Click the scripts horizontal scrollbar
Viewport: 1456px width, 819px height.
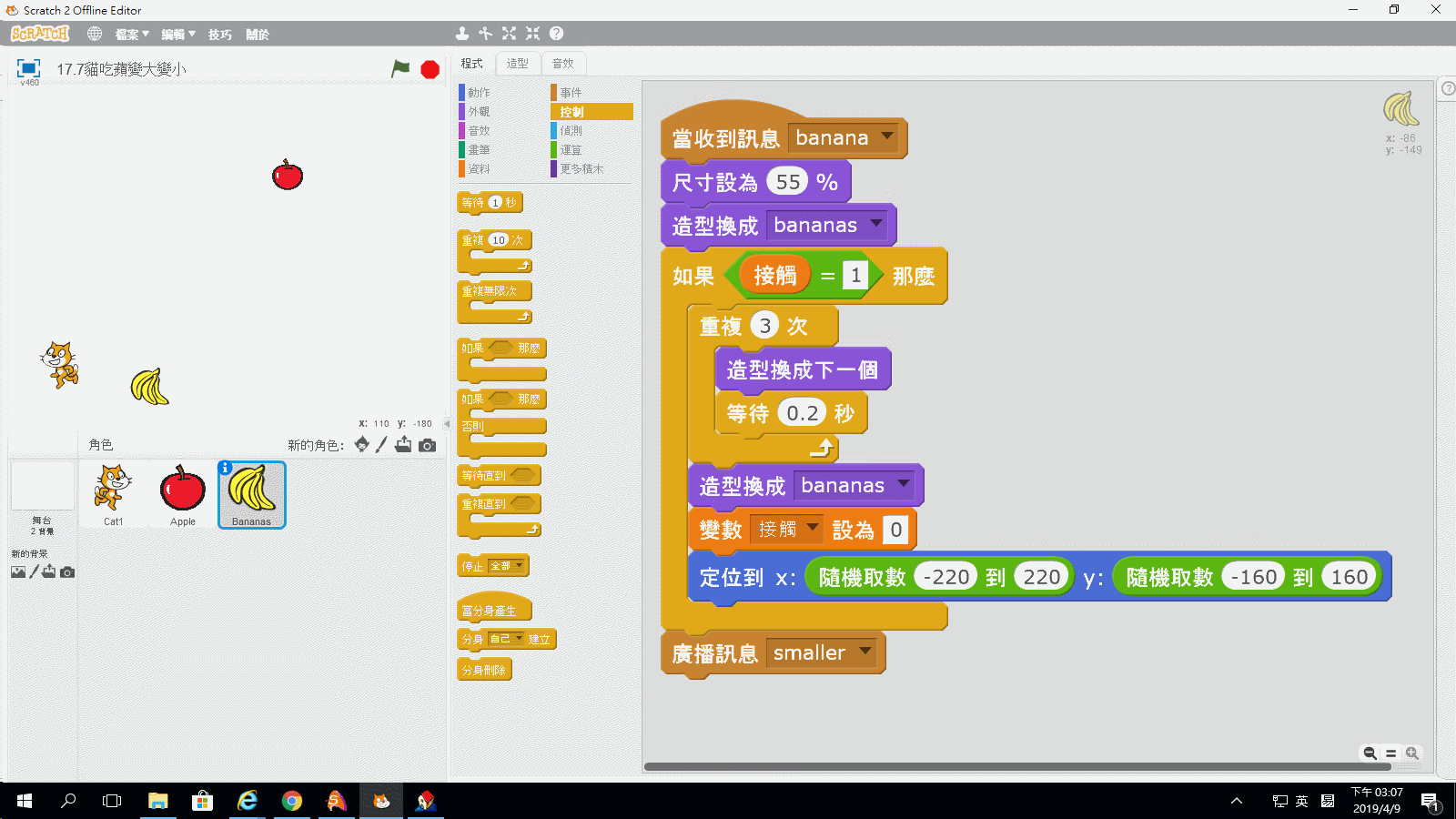[1017, 766]
